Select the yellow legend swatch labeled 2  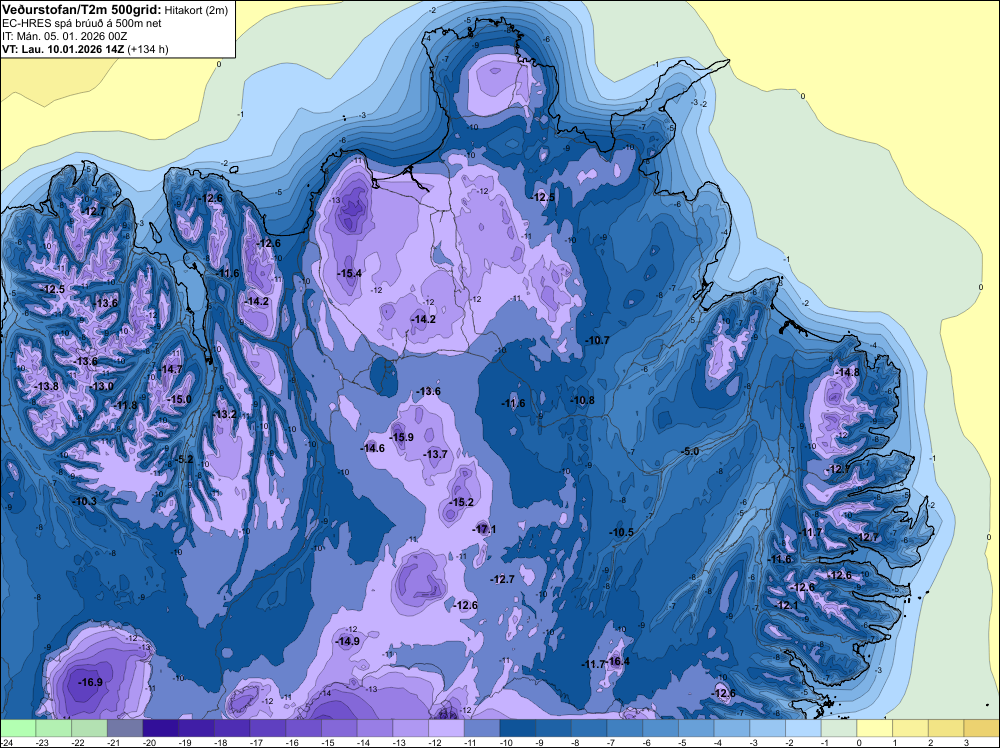pyautogui.click(x=946, y=728)
